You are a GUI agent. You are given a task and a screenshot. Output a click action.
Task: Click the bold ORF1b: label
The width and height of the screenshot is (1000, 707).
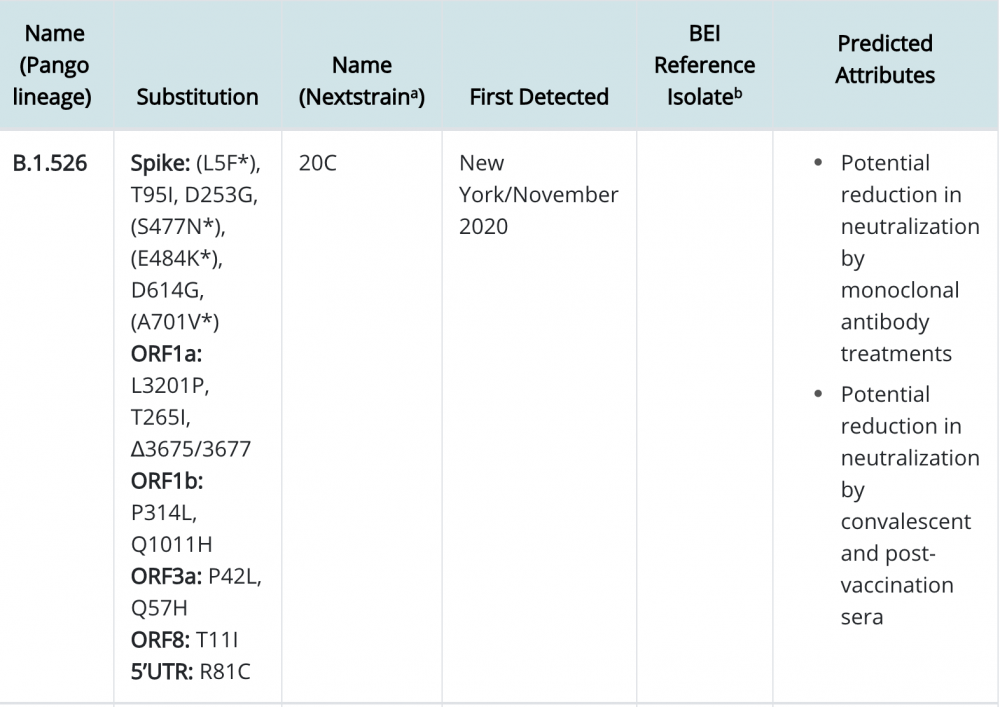[166, 480]
